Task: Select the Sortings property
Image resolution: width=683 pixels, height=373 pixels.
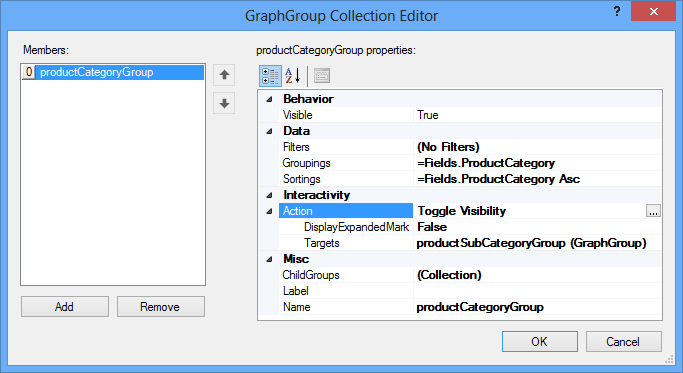Action: click(346, 179)
